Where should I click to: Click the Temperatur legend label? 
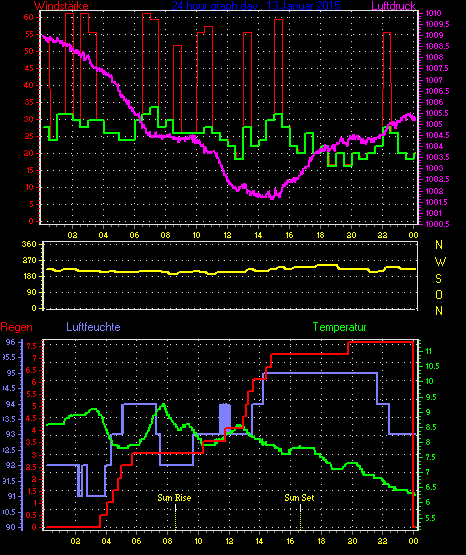click(x=339, y=327)
